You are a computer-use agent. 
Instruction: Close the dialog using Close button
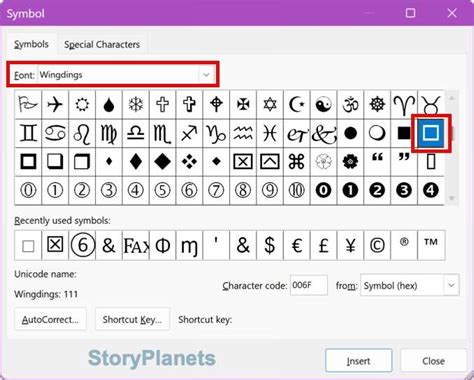click(x=433, y=361)
